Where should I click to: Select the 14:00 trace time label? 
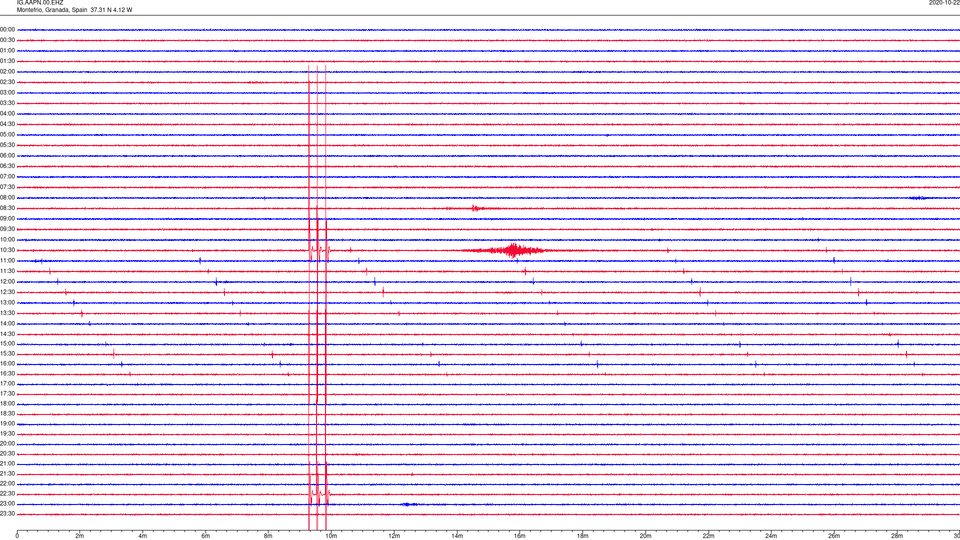point(7,323)
